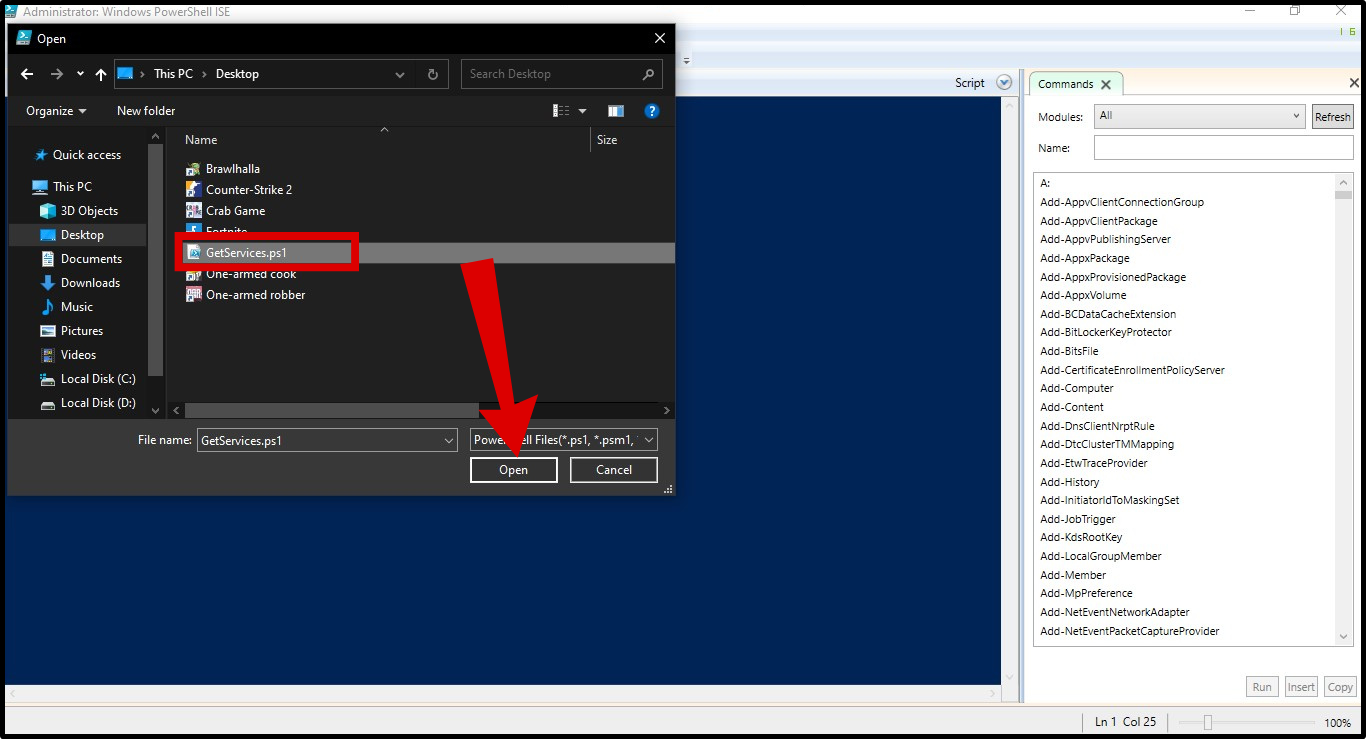Viewport: 1366px width, 739px height.
Task: Select Add-MpPreference in the command list
Action: [1087, 593]
